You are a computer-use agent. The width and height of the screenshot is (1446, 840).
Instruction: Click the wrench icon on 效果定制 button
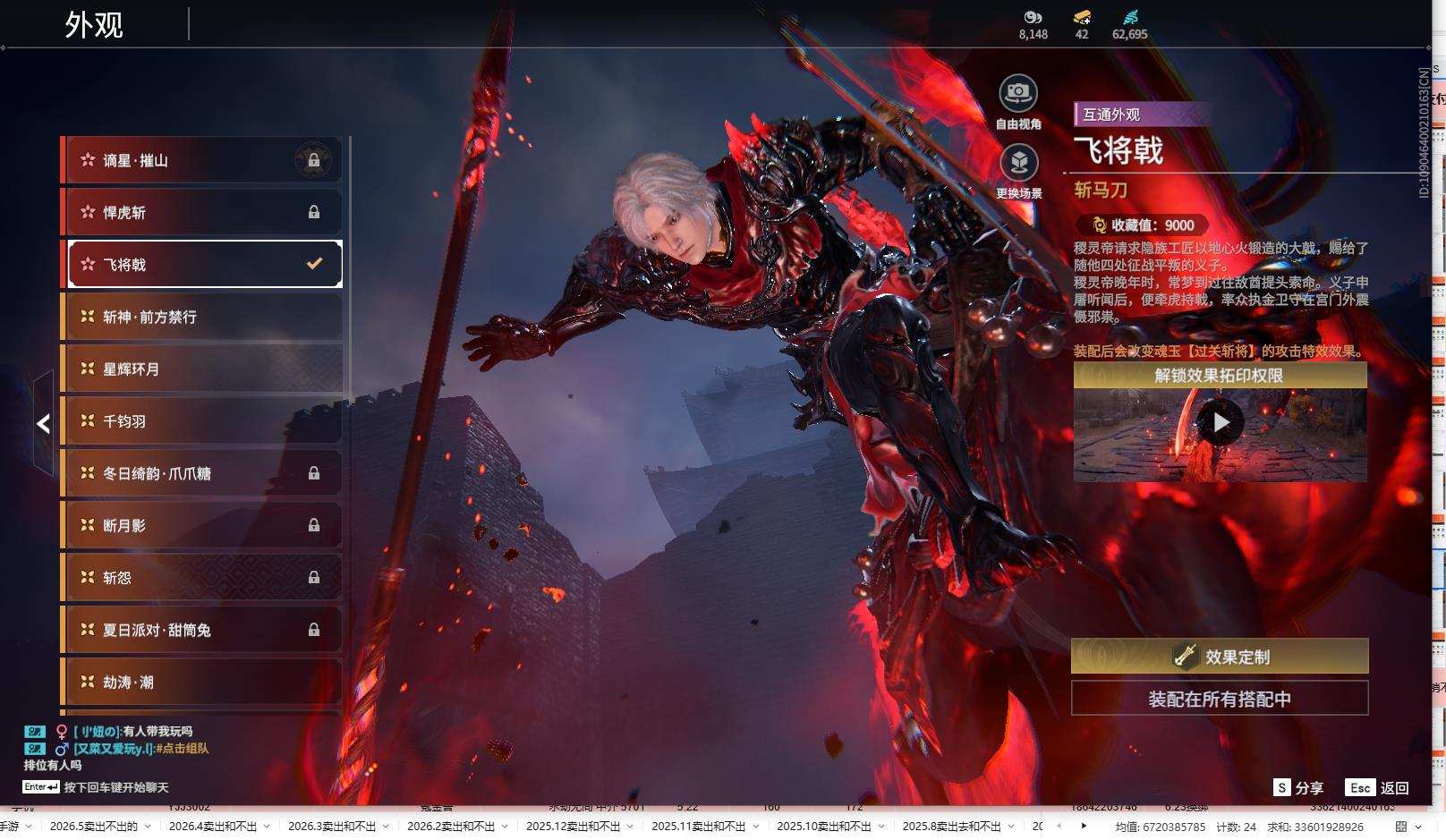pos(1185,657)
